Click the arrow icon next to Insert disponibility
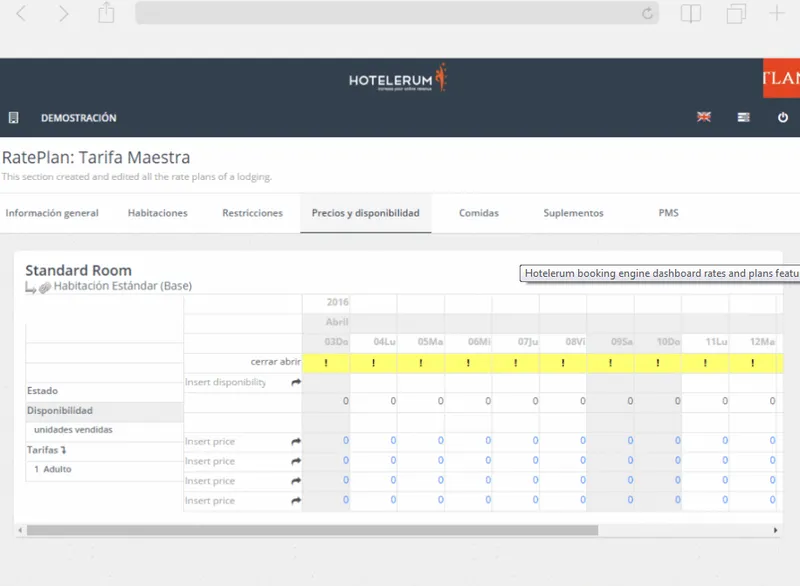This screenshot has width=800, height=586. (296, 382)
